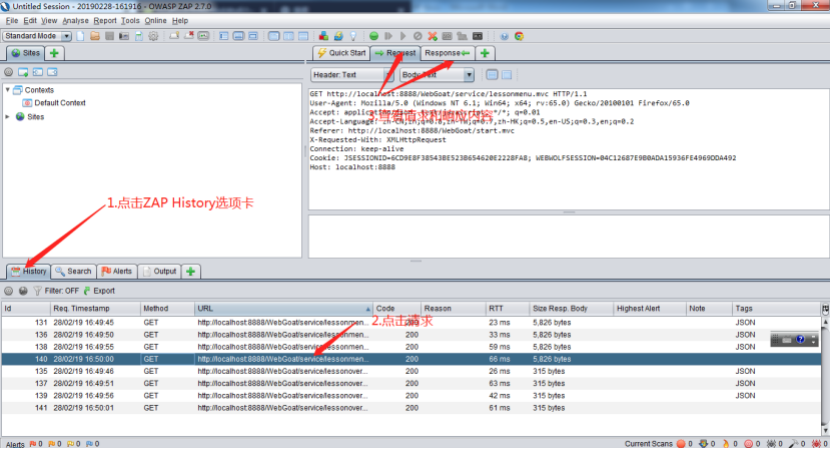This screenshot has width=832, height=450.
Task: Switch to the Response tab
Action: click(447, 53)
